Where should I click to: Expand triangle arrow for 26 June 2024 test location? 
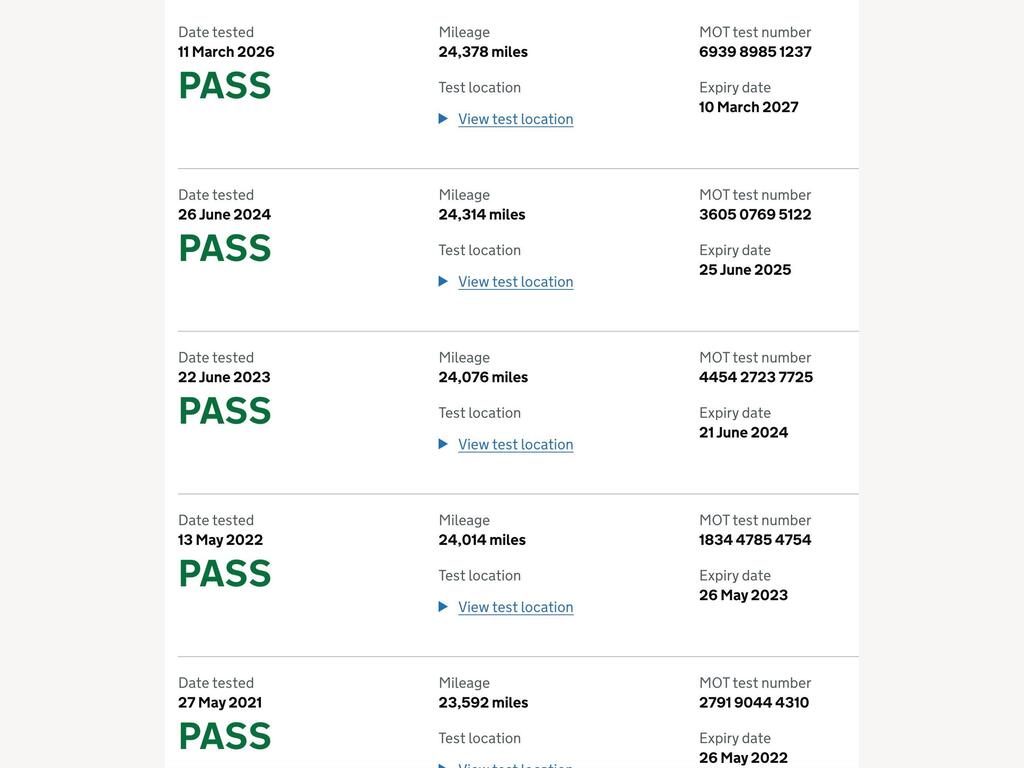point(443,281)
